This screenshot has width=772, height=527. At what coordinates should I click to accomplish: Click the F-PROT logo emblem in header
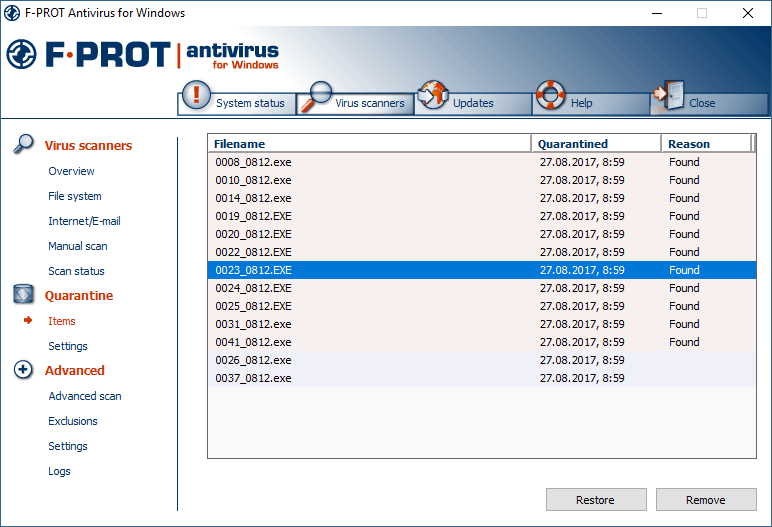pos(21,54)
